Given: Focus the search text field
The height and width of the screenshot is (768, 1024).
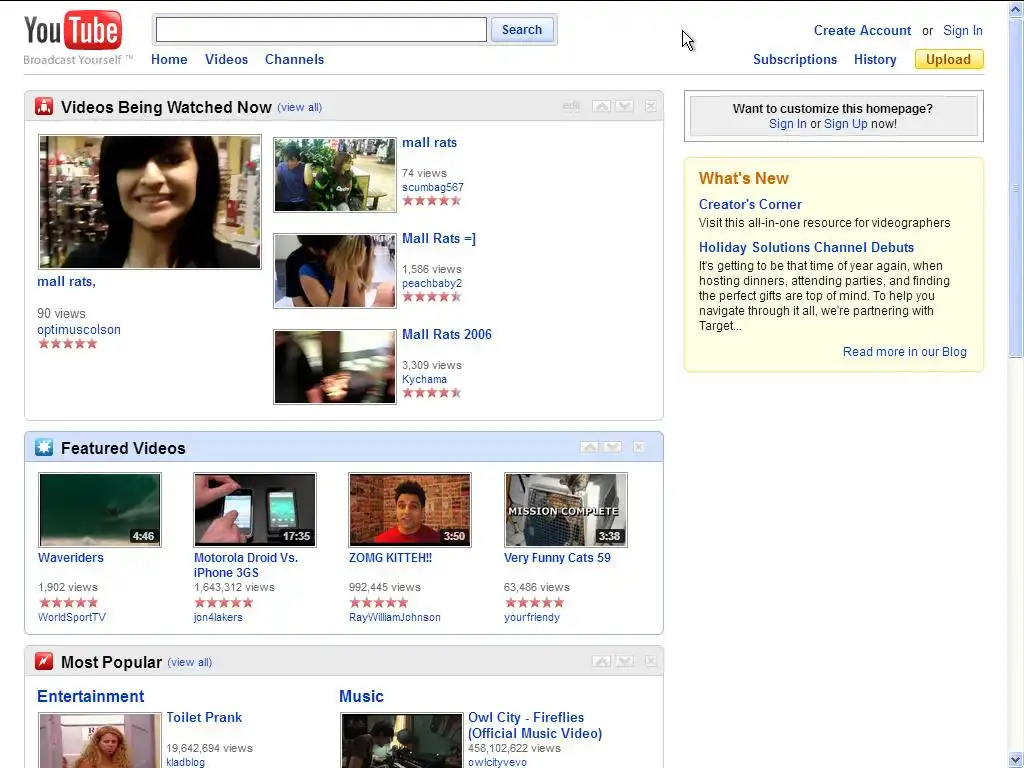Looking at the screenshot, I should (321, 29).
